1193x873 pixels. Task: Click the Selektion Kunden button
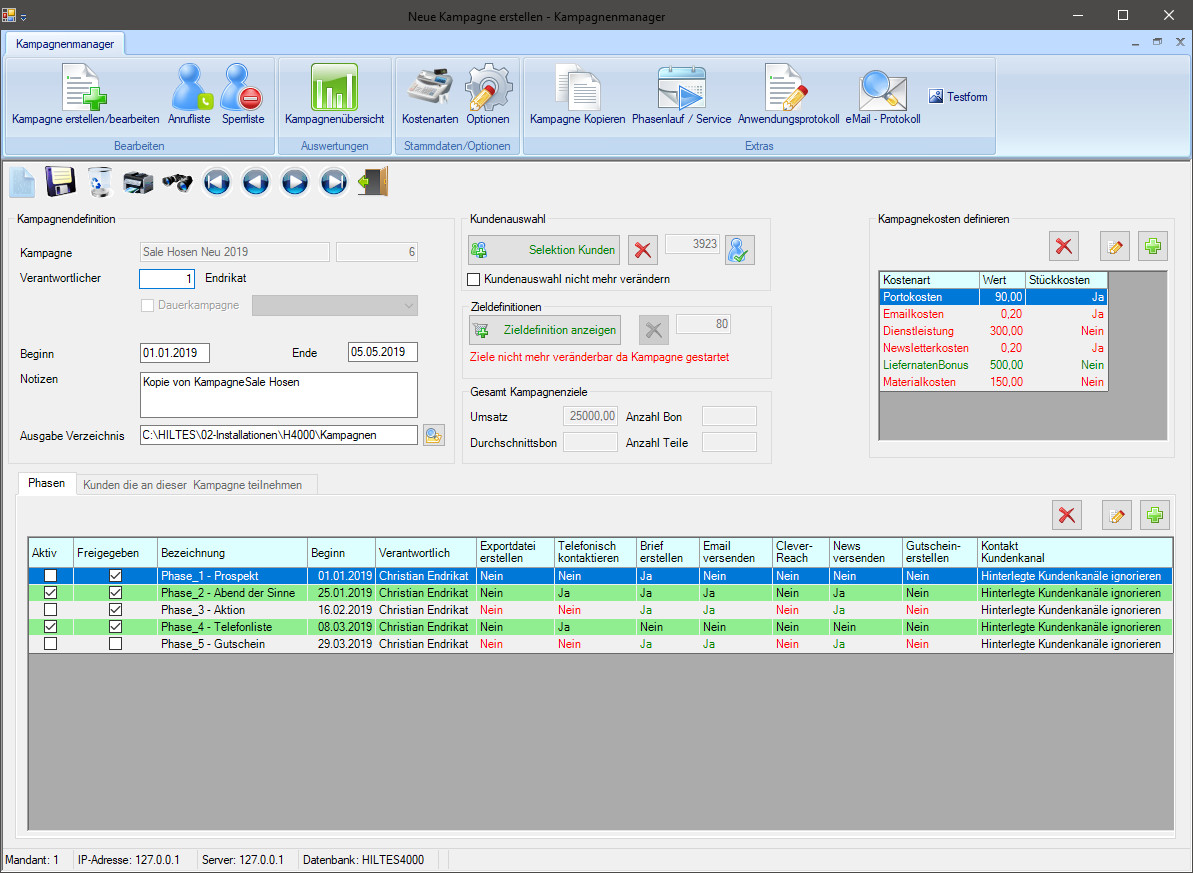pyautogui.click(x=544, y=250)
